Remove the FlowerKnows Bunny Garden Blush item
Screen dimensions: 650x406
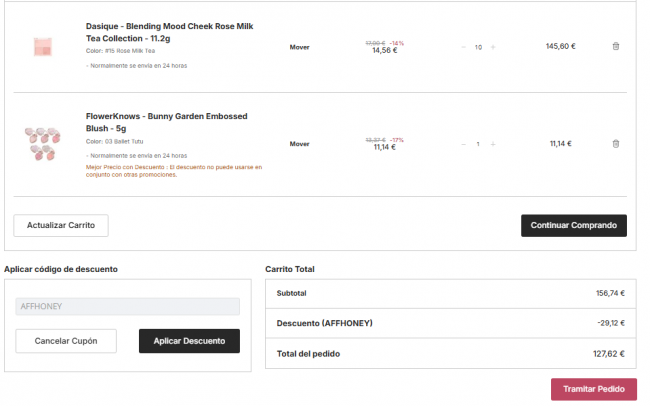coord(615,144)
